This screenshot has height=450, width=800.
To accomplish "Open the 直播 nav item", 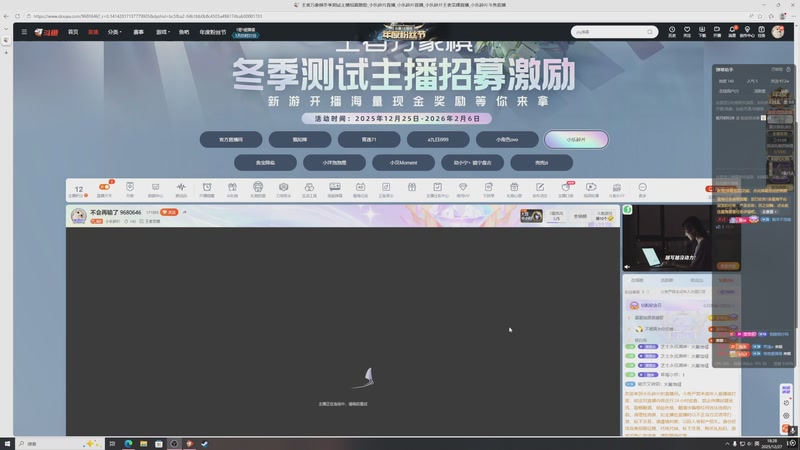I will pos(93,32).
